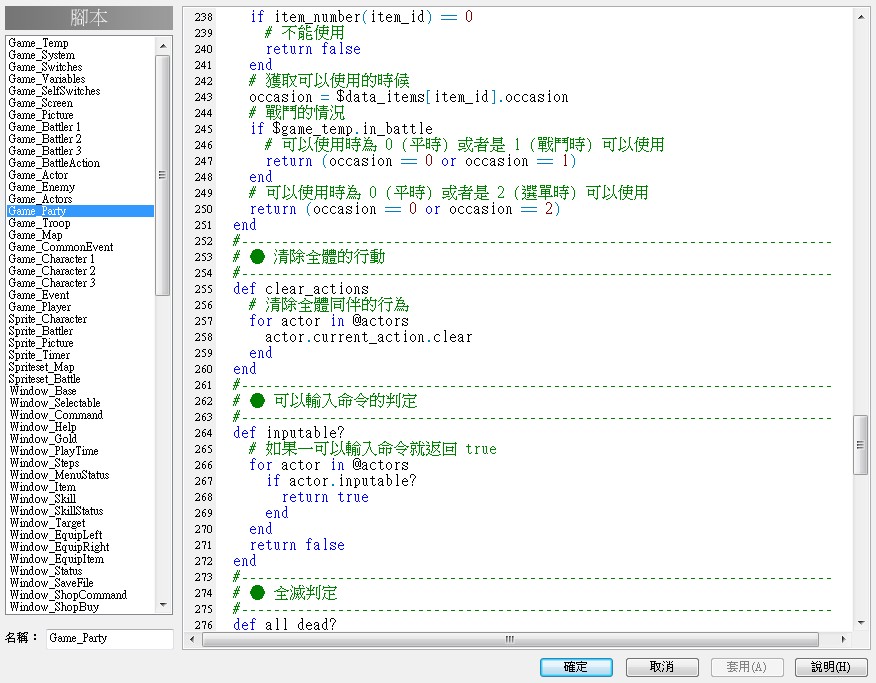The image size is (876, 683).
Task: Click the script list scroll-up arrow
Action: (x=163, y=45)
